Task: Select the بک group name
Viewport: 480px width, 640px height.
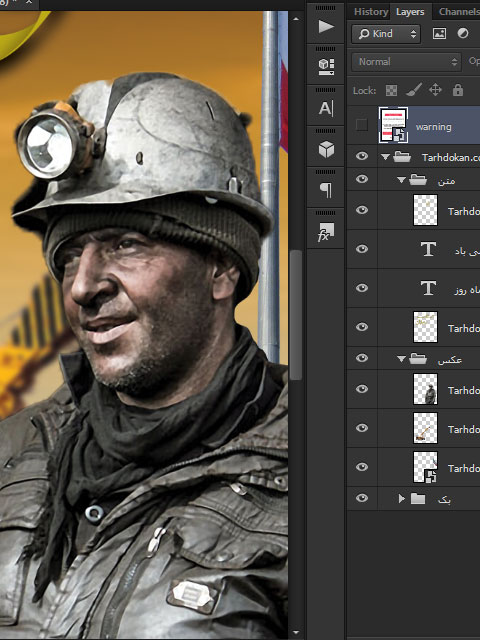Action: [x=444, y=500]
